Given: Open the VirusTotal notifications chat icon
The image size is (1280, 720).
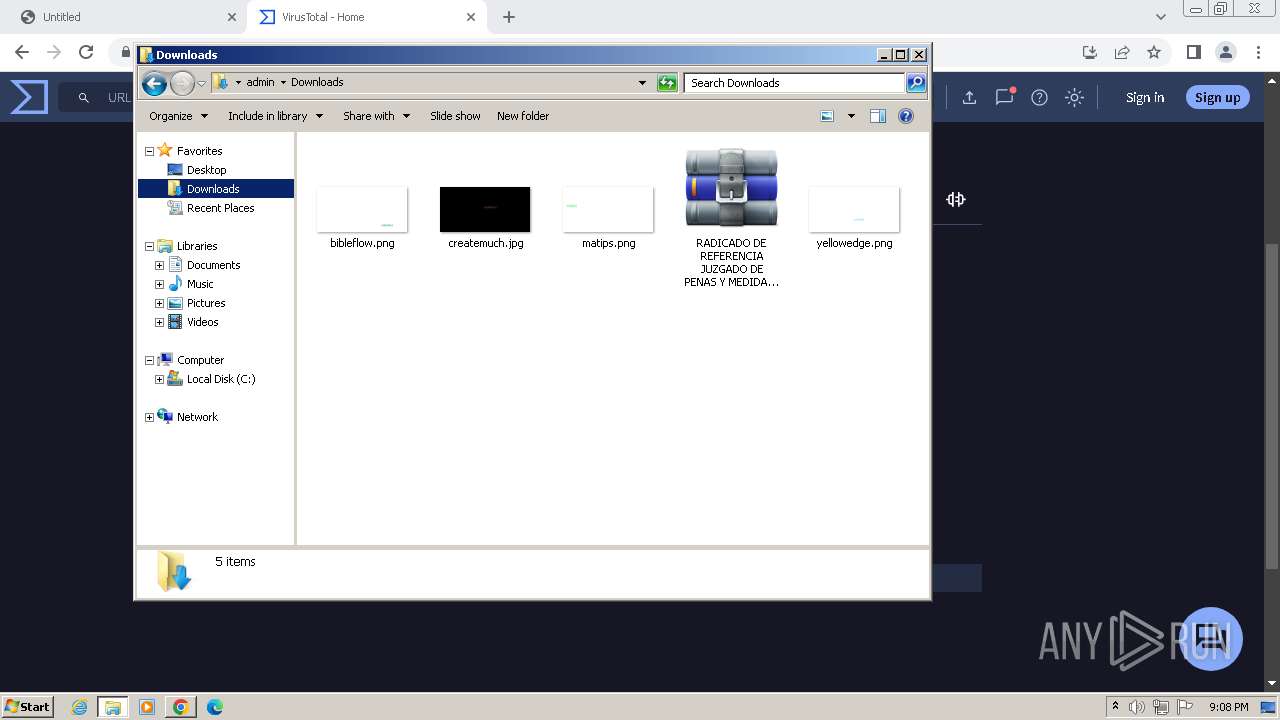Looking at the screenshot, I should tap(1005, 97).
